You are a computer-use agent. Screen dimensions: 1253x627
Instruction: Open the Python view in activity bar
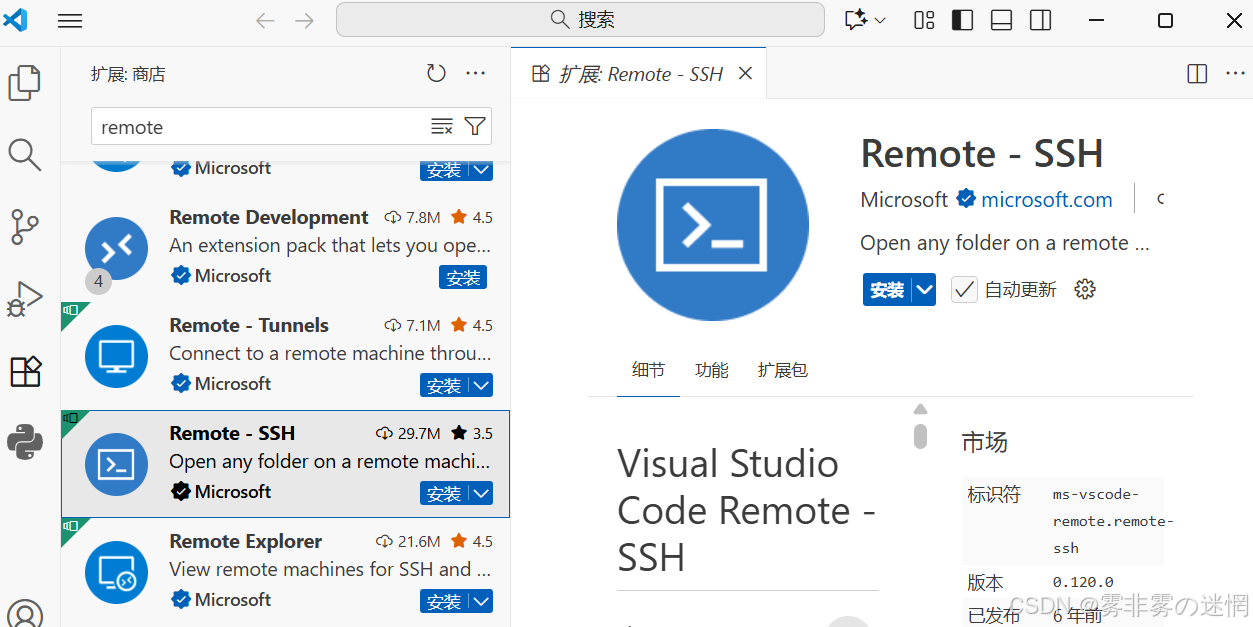(x=25, y=442)
